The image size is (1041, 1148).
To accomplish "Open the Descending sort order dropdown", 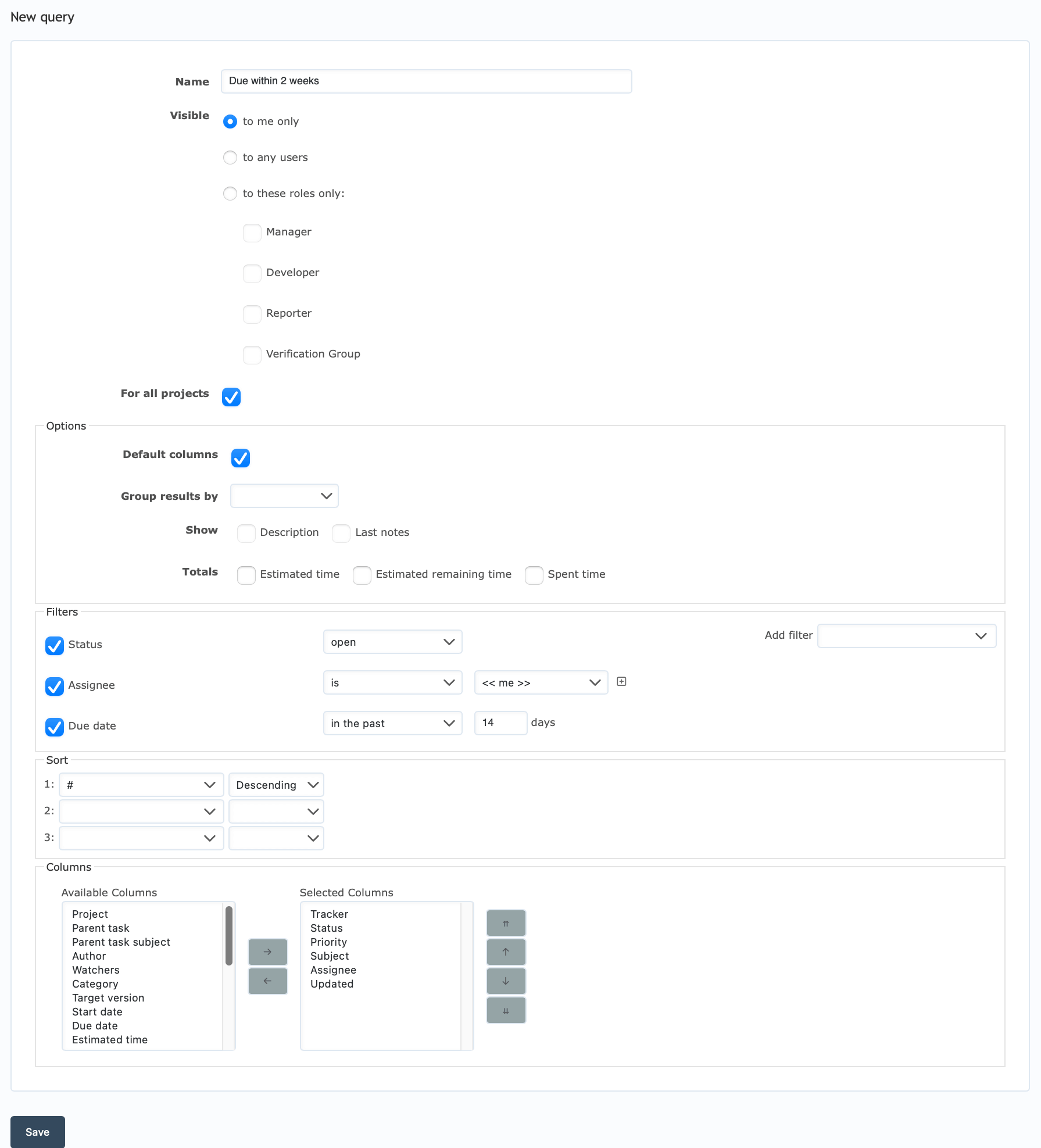I will 276,785.
